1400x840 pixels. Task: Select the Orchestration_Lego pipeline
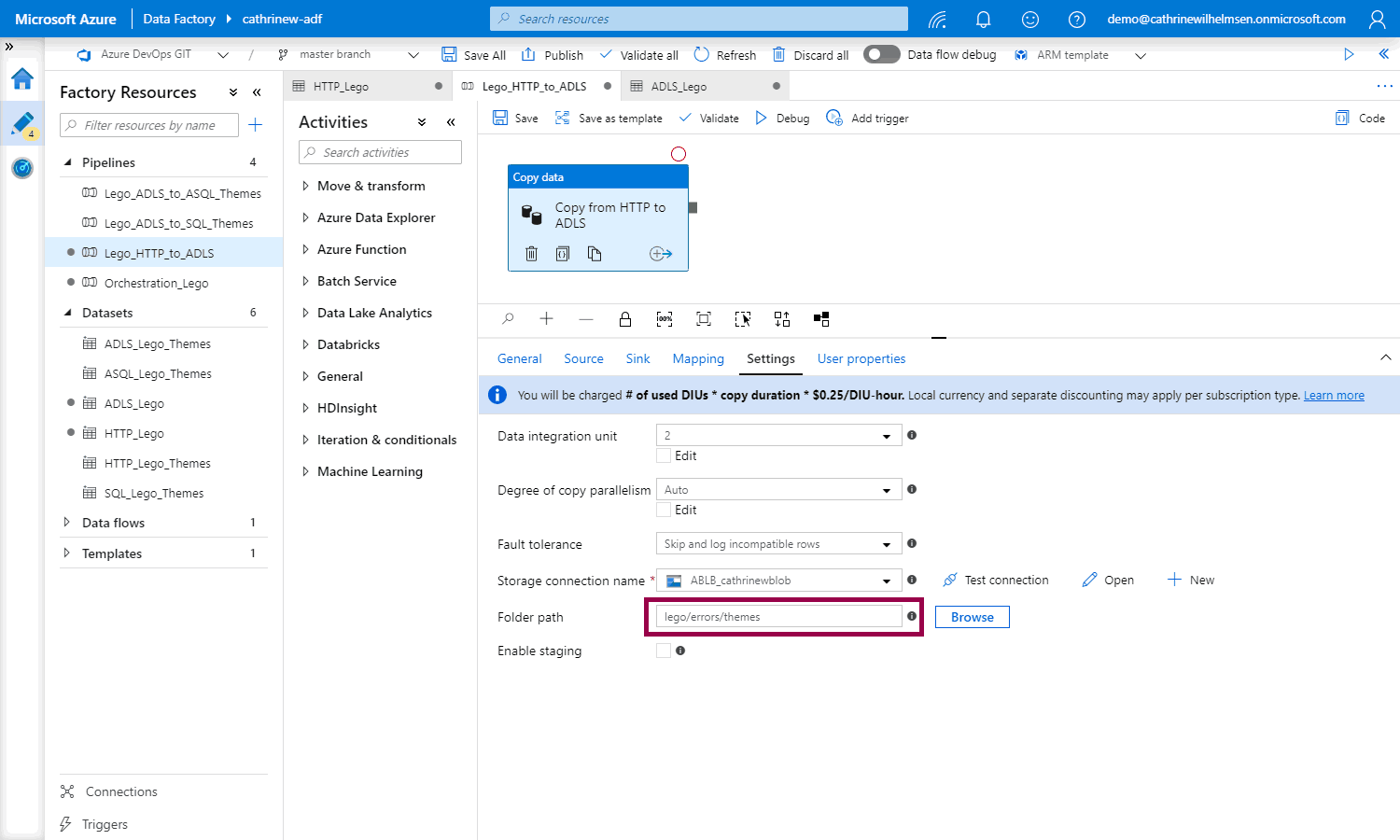(x=156, y=283)
